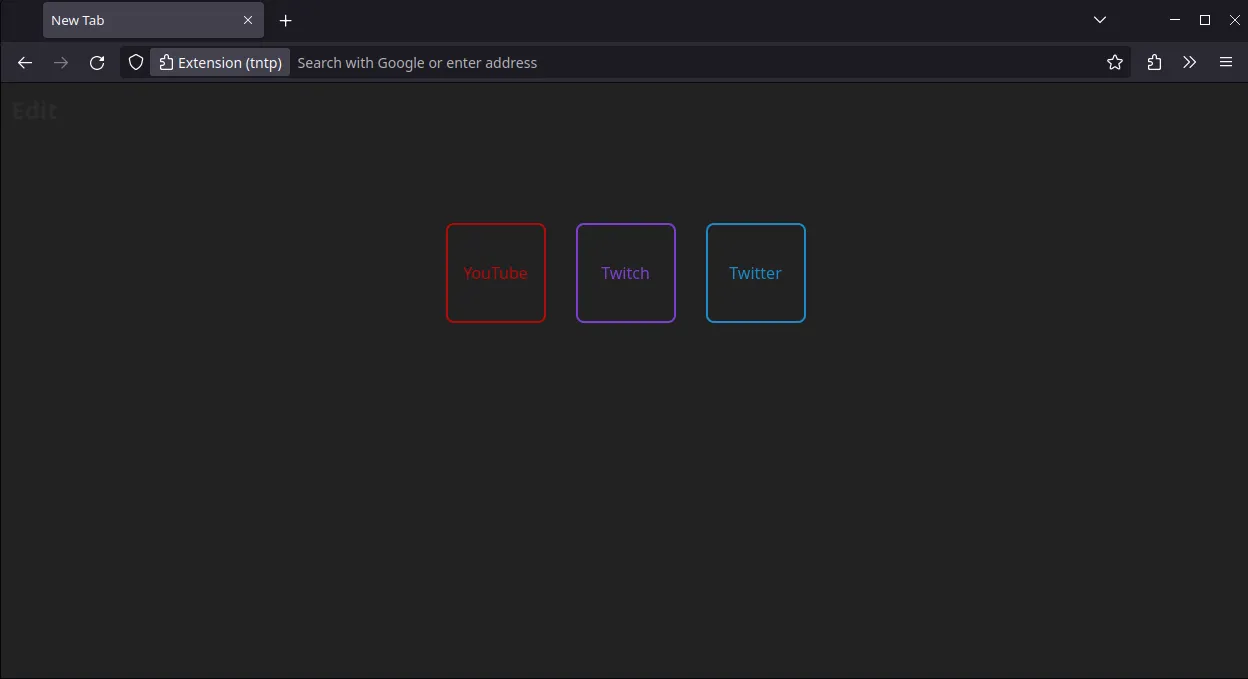The height and width of the screenshot is (679, 1248).
Task: Open the YouTube tile
Action: tap(496, 273)
